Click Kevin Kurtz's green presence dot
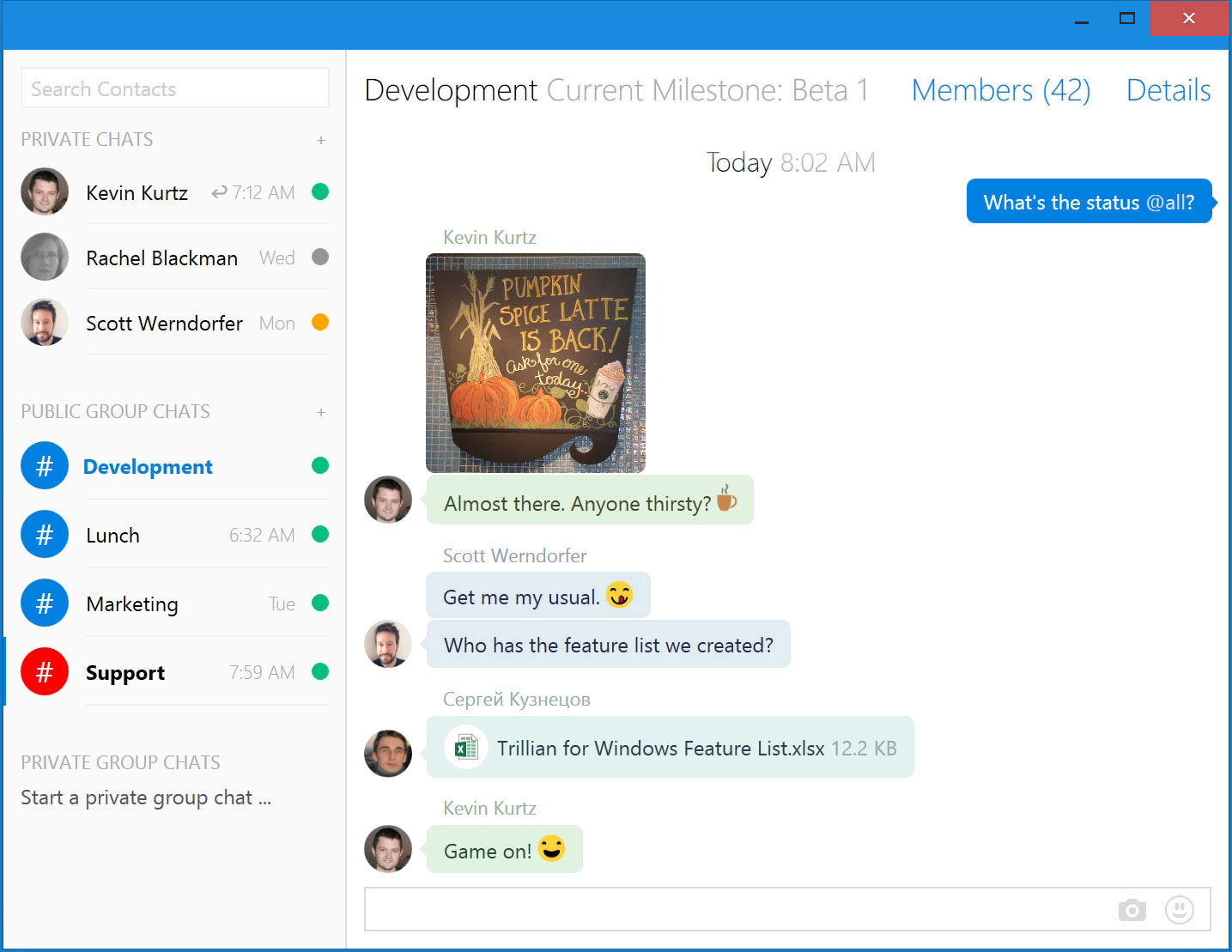The height and width of the screenshot is (952, 1232). (x=319, y=192)
